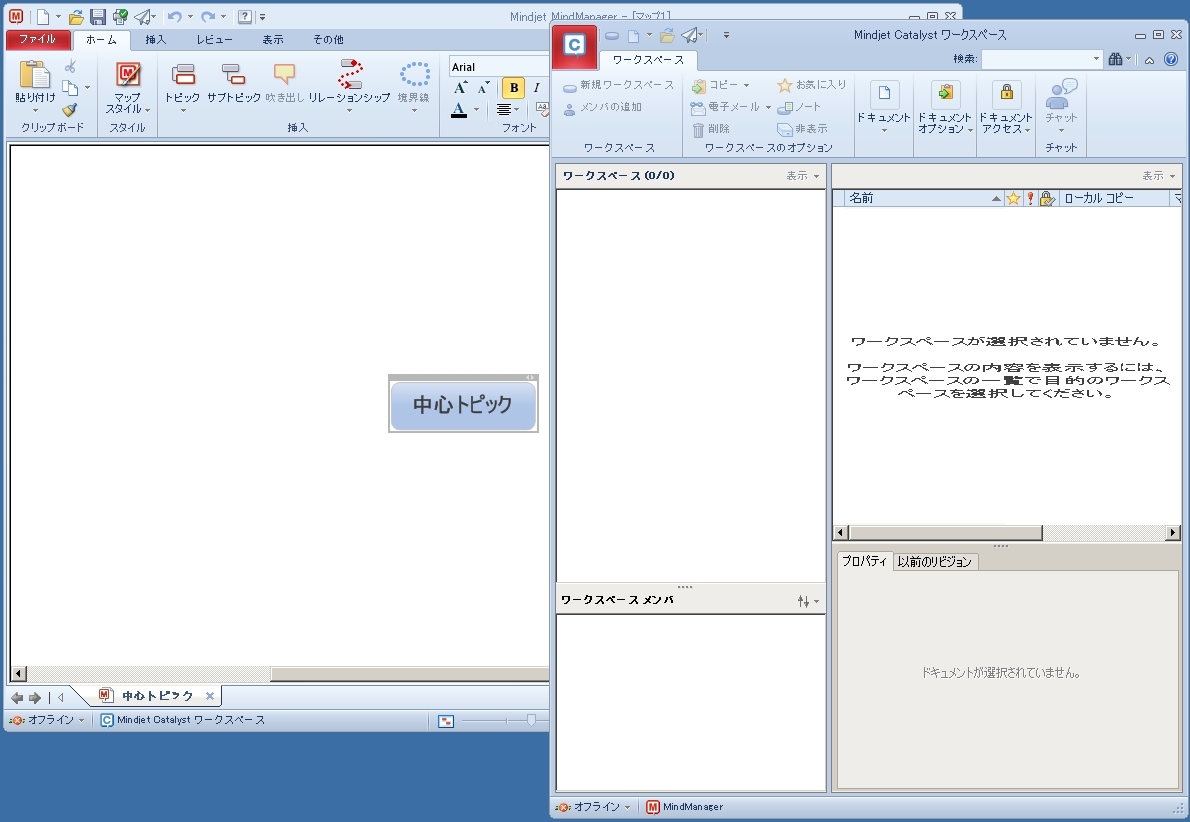Click the Callout (吹き出し) icon
Image resolution: width=1190 pixels, height=822 pixels.
click(284, 74)
